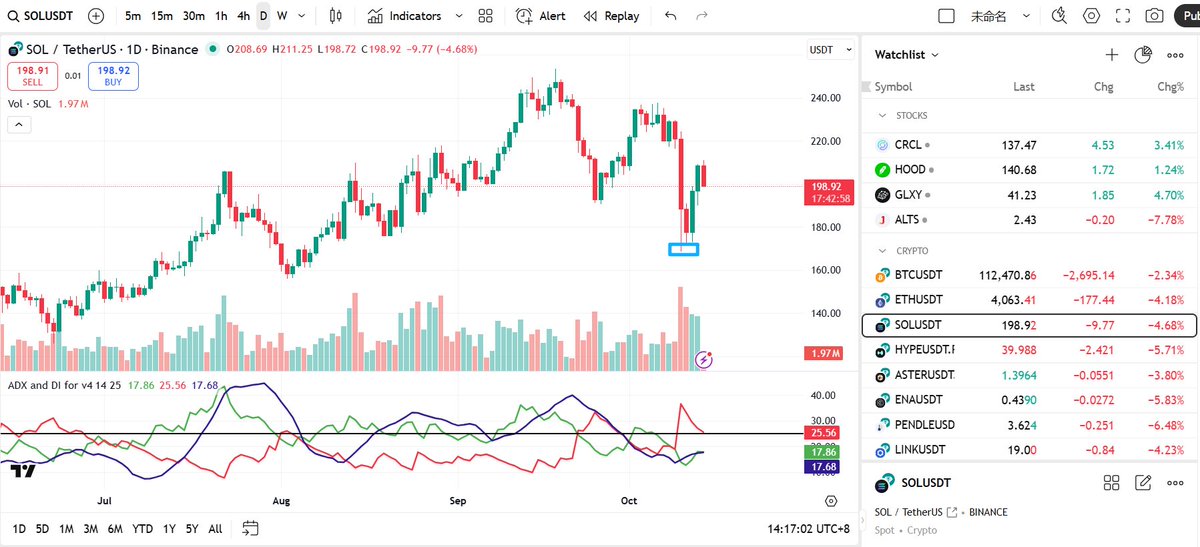Open the time axis settings gear
Screen dimensions: 1200x547
coord(830,500)
